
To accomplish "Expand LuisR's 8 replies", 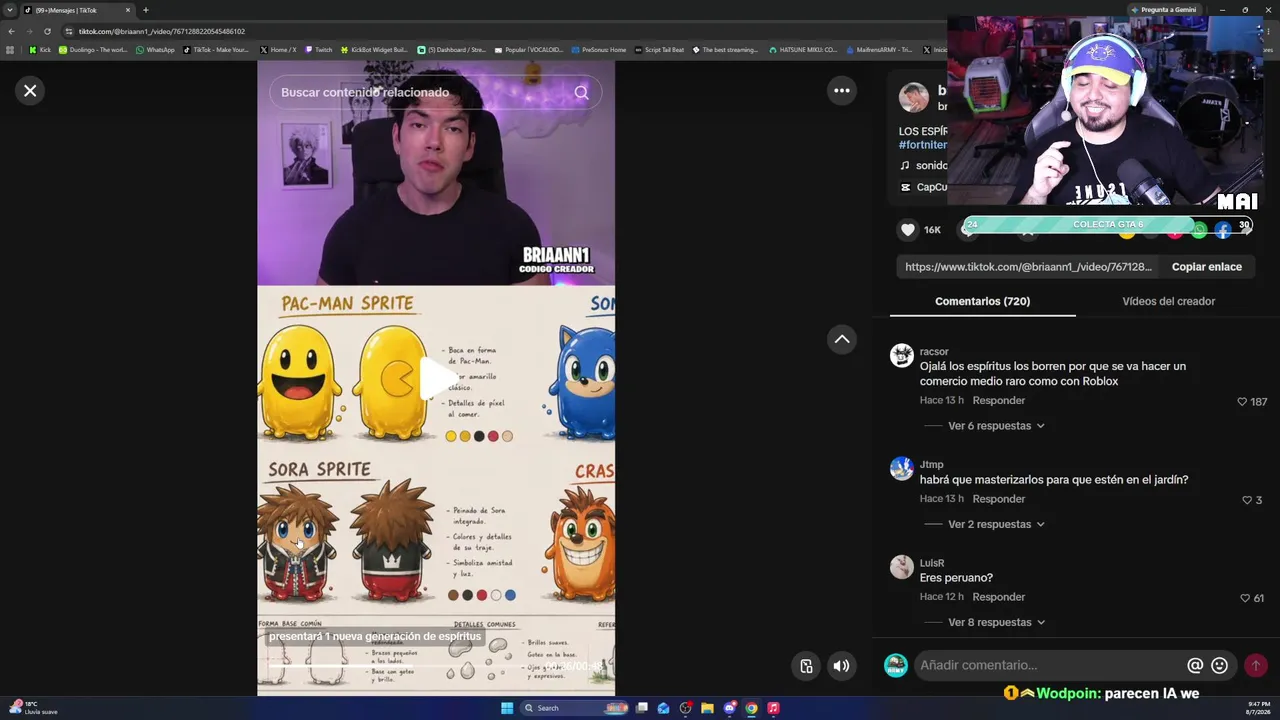I will (x=996, y=622).
